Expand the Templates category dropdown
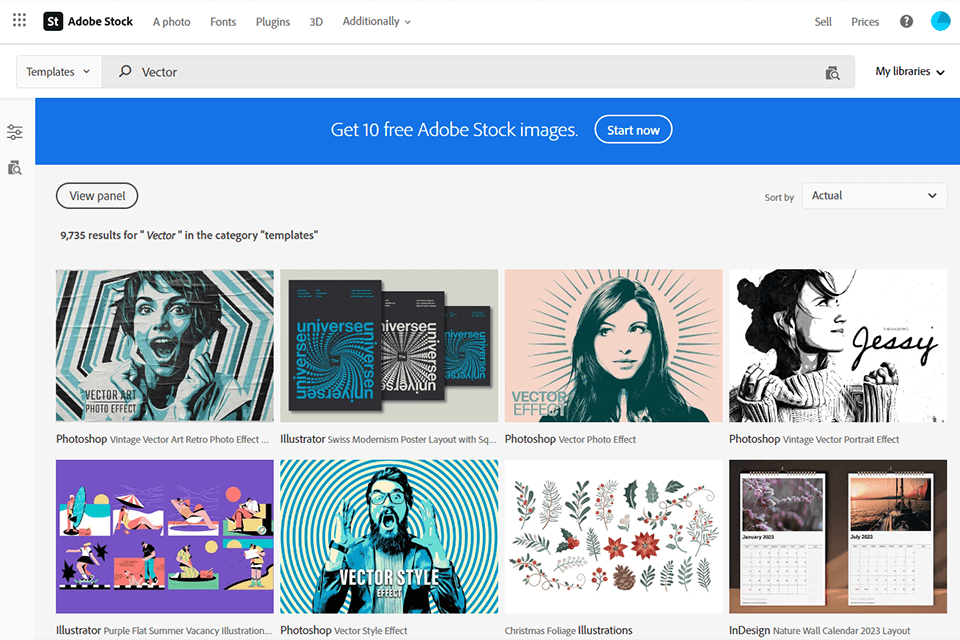This screenshot has width=960, height=640. [59, 72]
